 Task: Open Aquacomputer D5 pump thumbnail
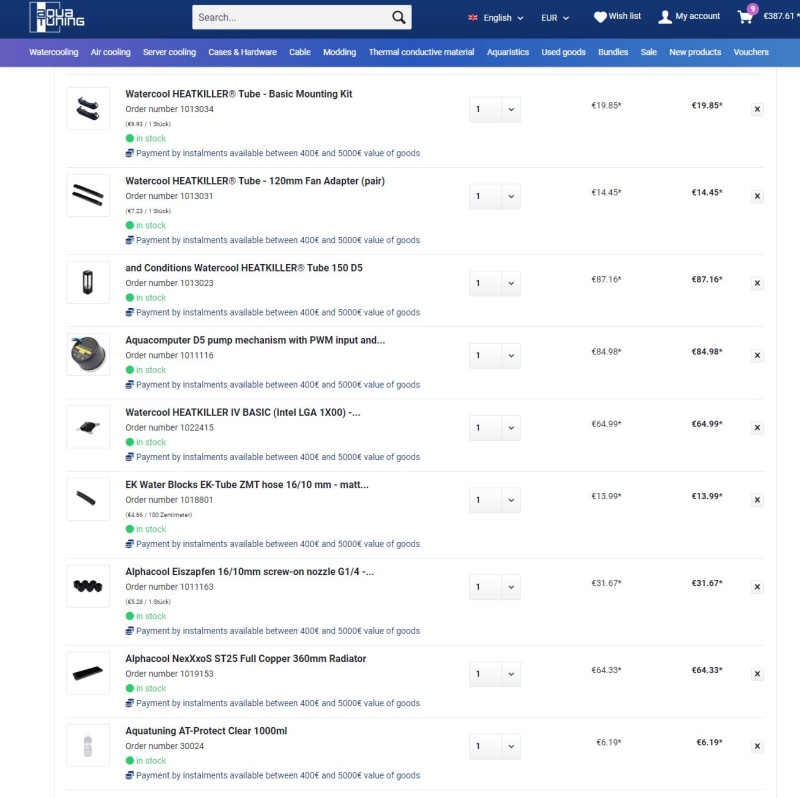(88, 355)
